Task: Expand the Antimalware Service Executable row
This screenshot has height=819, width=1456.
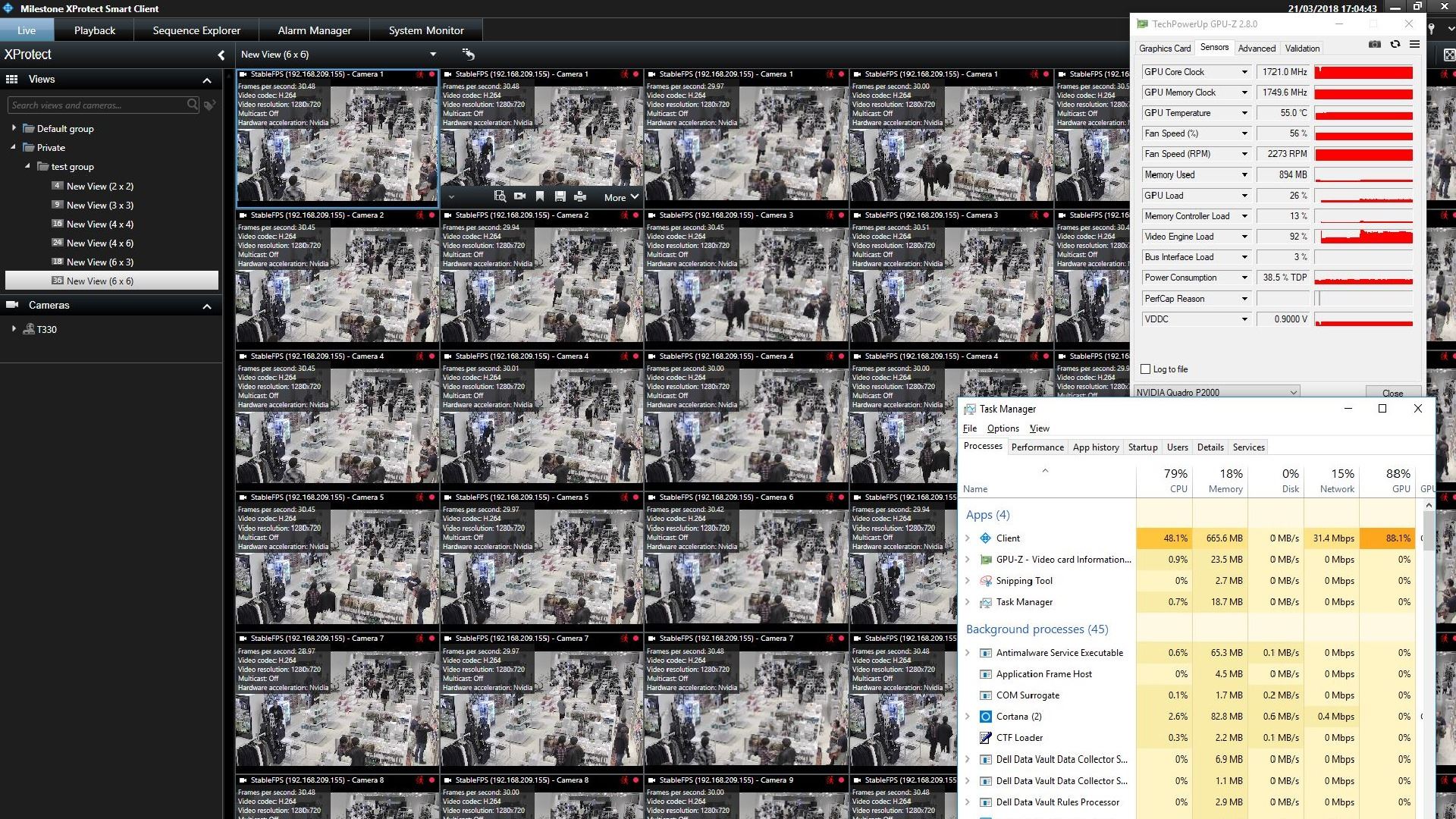Action: click(x=968, y=653)
